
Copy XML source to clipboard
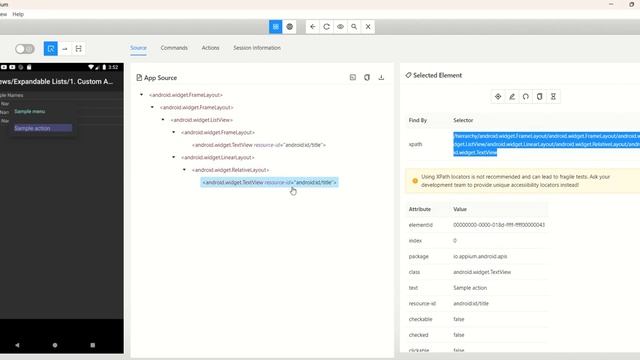(x=367, y=78)
